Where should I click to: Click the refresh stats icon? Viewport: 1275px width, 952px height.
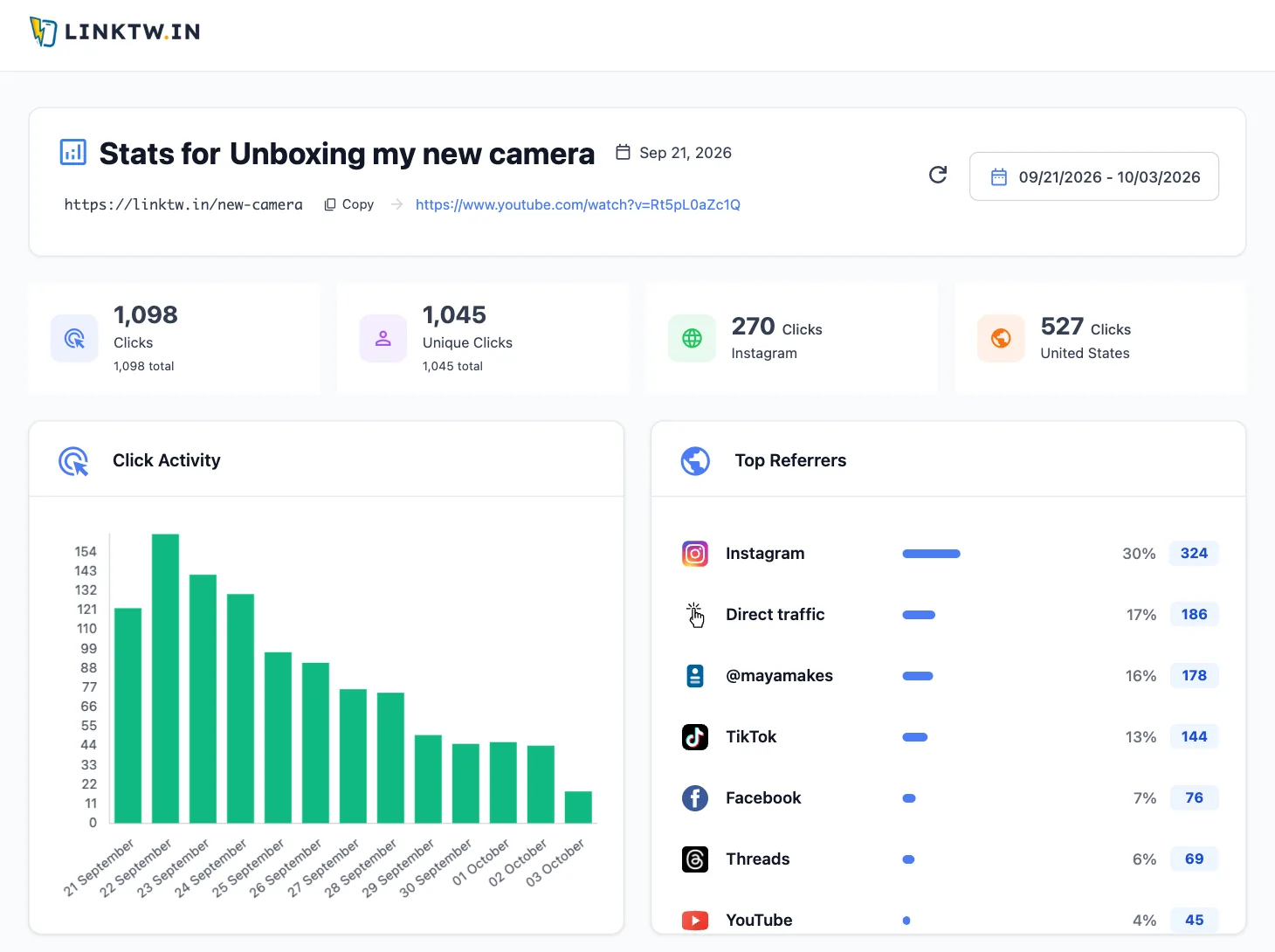938,175
